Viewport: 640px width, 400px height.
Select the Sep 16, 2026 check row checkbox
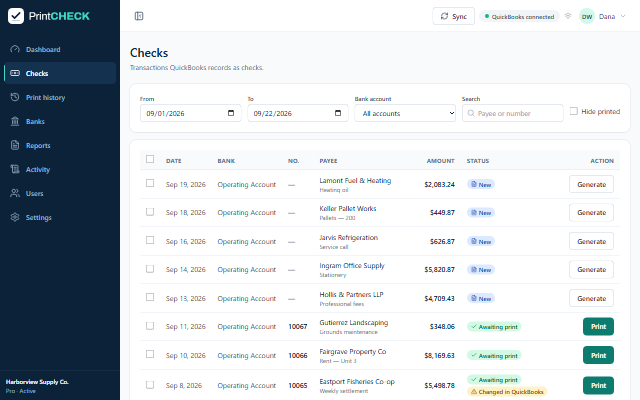(150, 240)
